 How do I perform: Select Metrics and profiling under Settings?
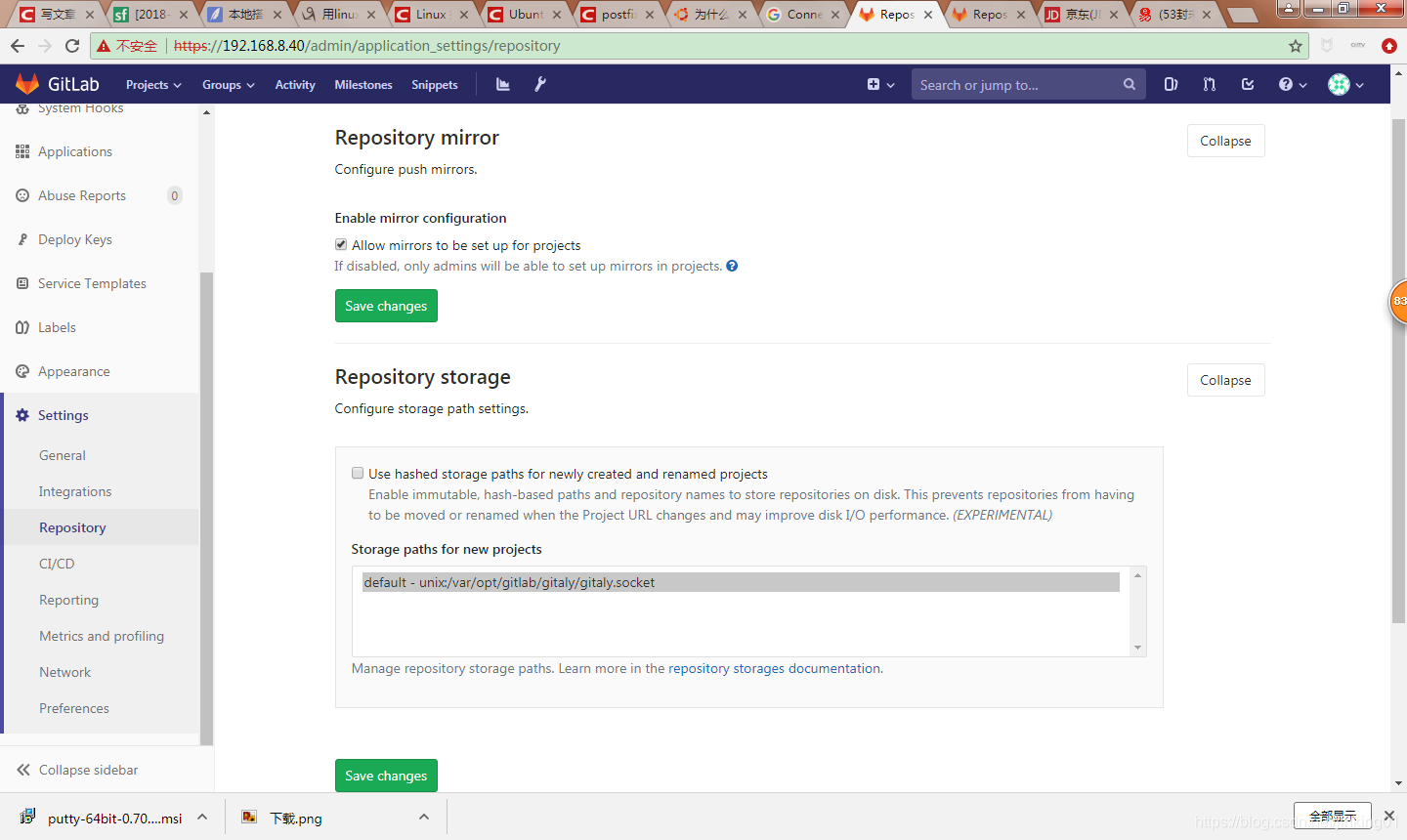(102, 636)
